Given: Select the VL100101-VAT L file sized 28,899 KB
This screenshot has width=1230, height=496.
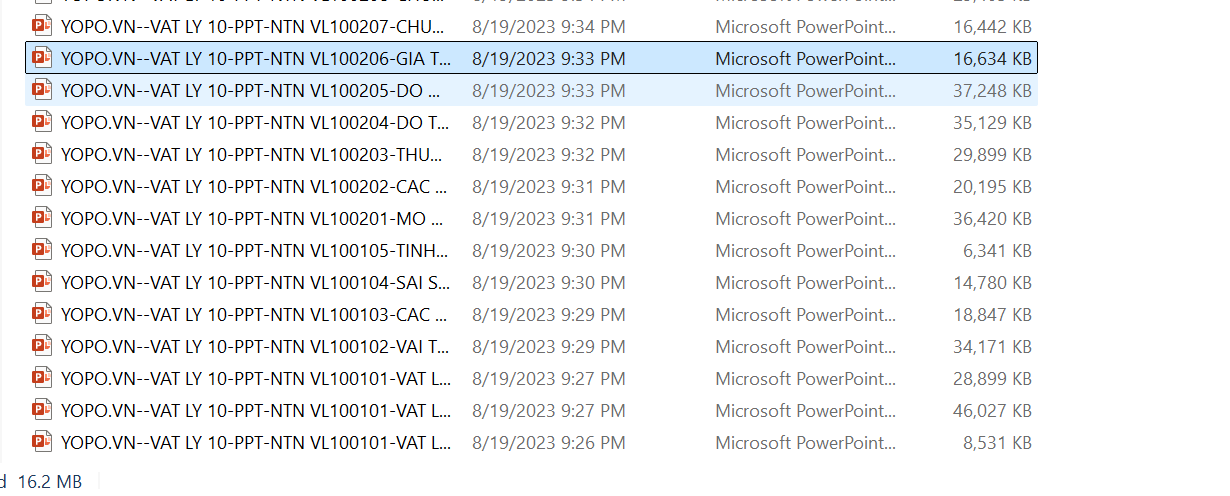Looking at the screenshot, I should tap(255, 379).
